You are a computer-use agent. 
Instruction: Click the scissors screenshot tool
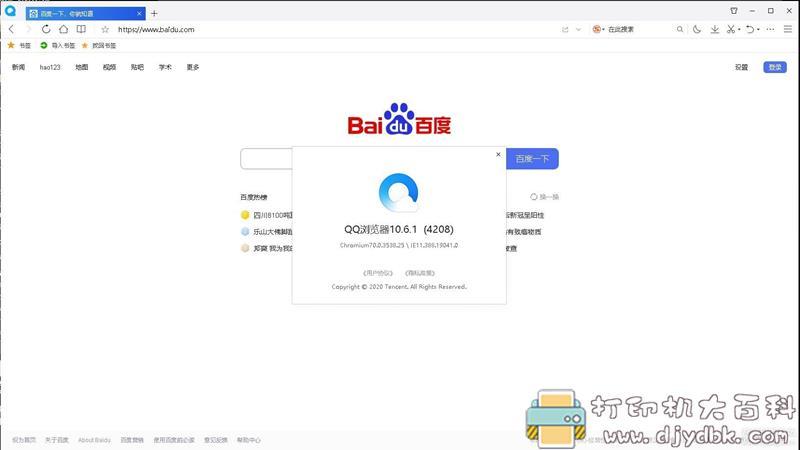pos(731,30)
